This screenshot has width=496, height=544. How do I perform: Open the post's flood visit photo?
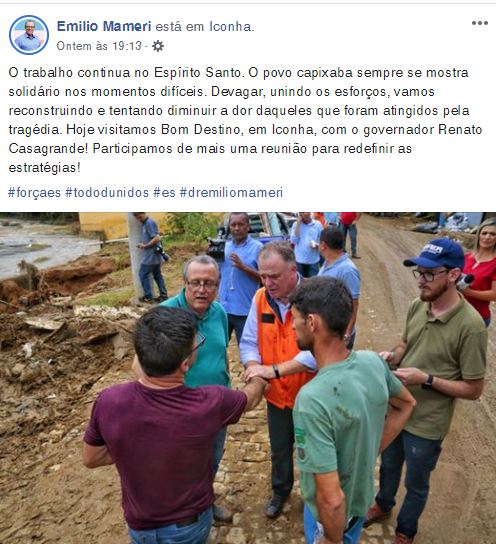[248, 378]
